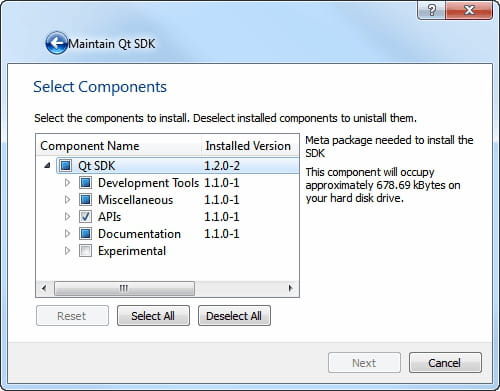Screen dimensions: 500x391
Task: Close the Maintain Qt SDK dialog
Action: pyautogui.click(x=469, y=10)
